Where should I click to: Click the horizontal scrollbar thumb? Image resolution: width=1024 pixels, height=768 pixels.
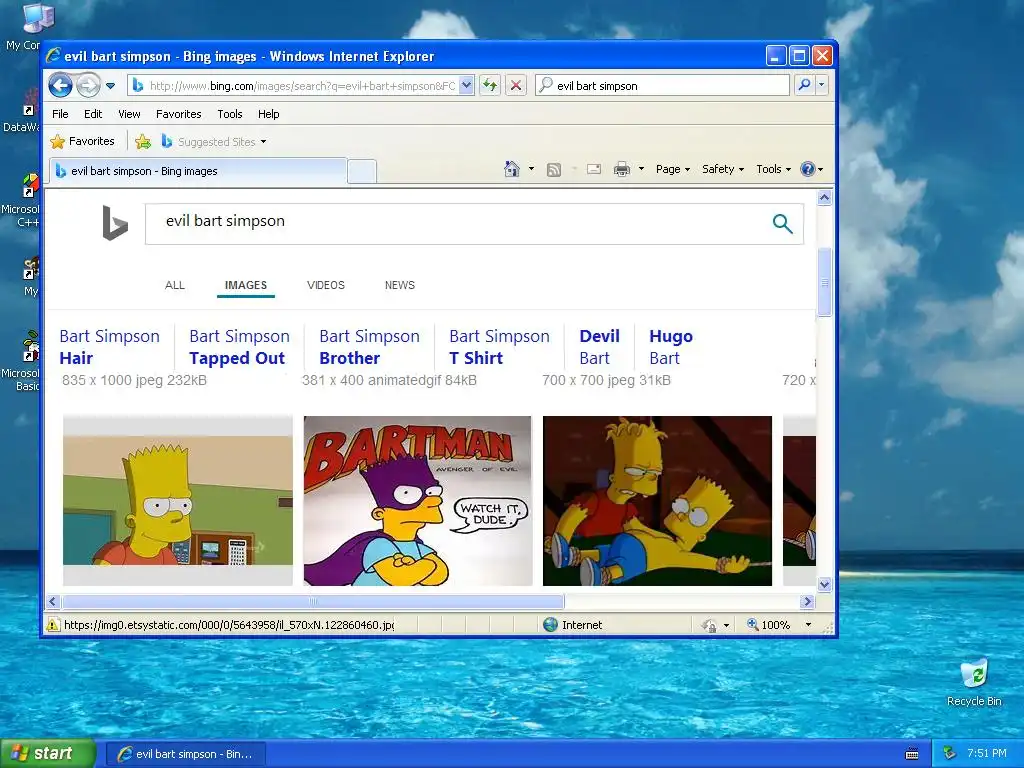(313, 601)
